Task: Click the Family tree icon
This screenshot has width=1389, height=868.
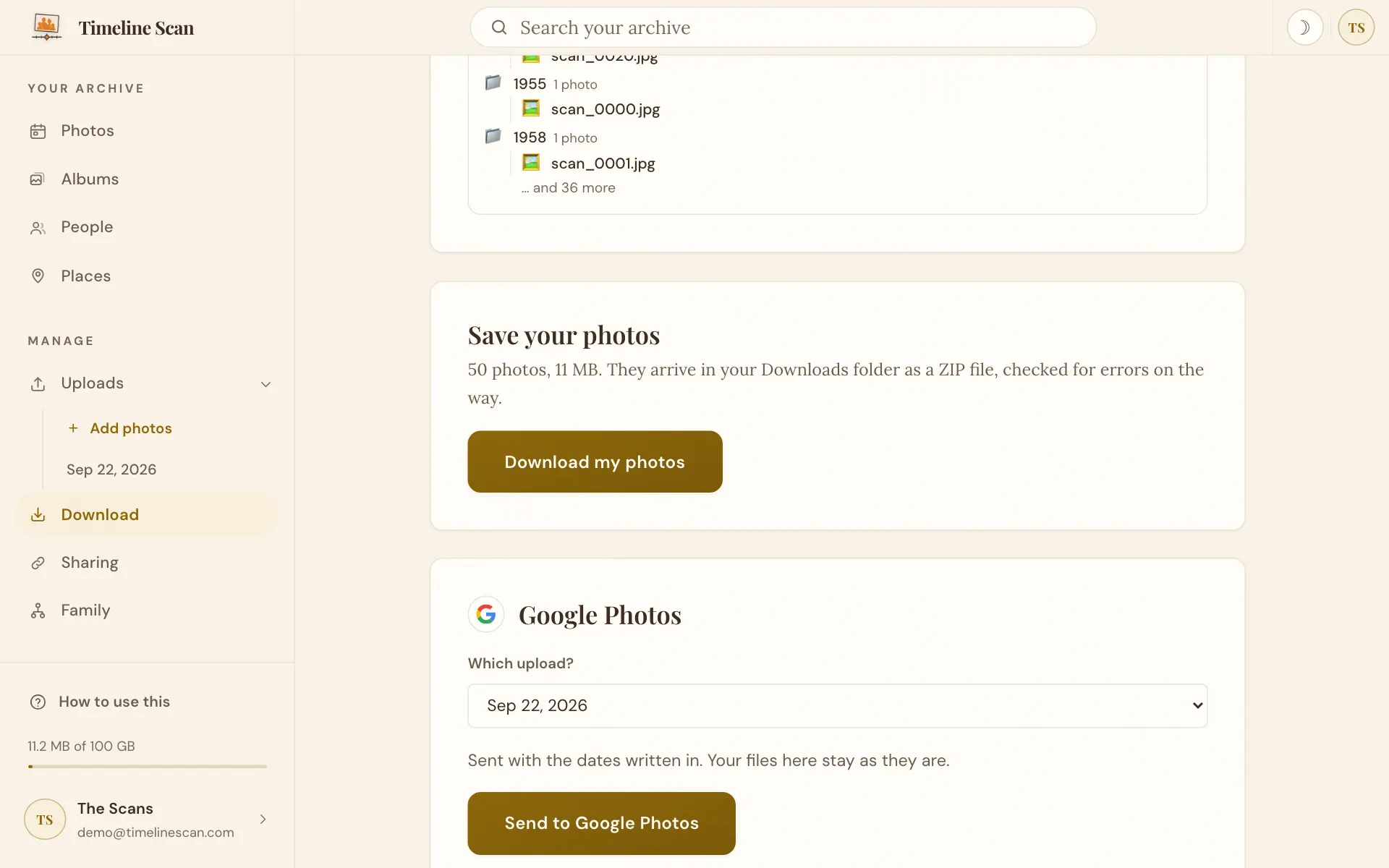Action: pos(38,611)
